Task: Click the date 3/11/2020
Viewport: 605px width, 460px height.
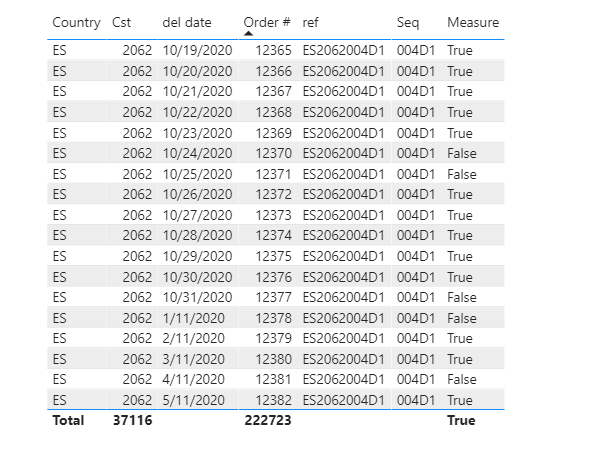Action: pos(193,359)
